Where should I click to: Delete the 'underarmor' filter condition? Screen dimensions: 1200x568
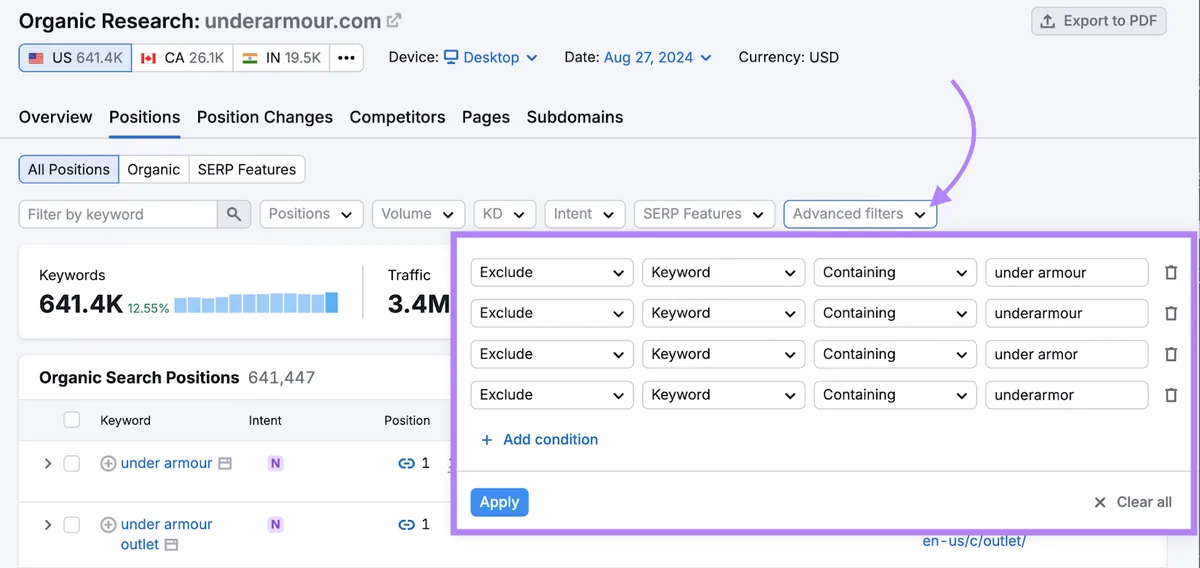click(x=1171, y=395)
